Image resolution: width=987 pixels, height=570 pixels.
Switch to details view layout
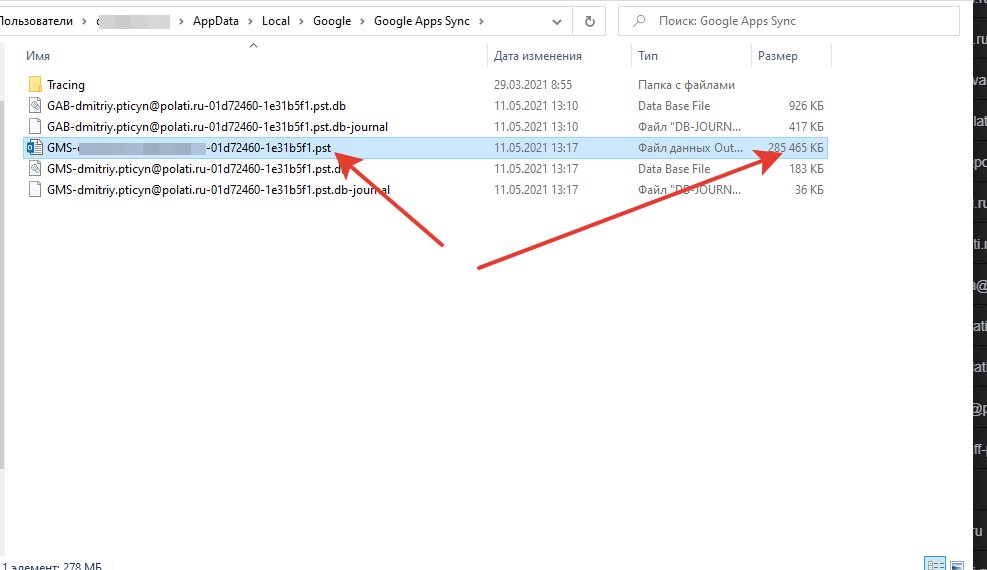point(935,564)
